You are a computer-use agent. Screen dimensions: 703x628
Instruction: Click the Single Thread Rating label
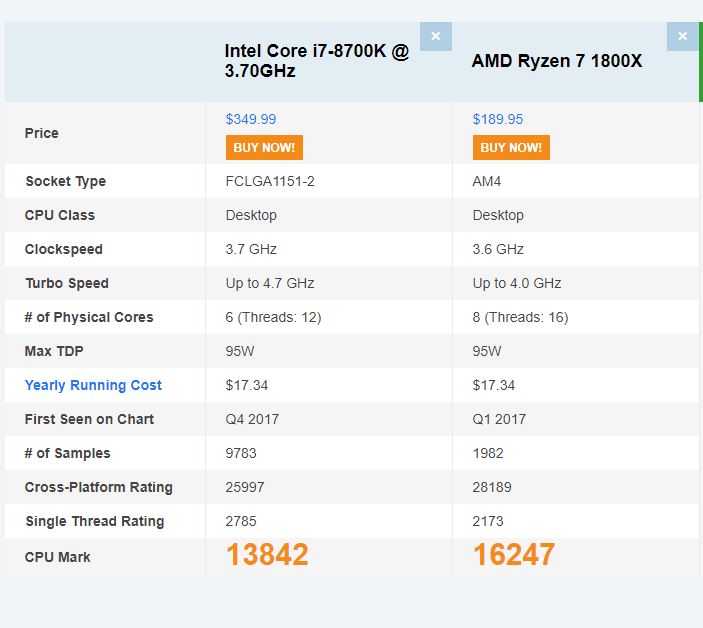coord(95,521)
